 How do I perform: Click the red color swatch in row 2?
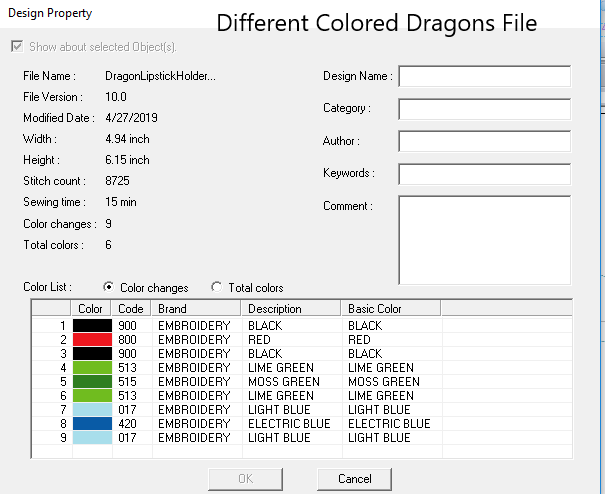92,340
